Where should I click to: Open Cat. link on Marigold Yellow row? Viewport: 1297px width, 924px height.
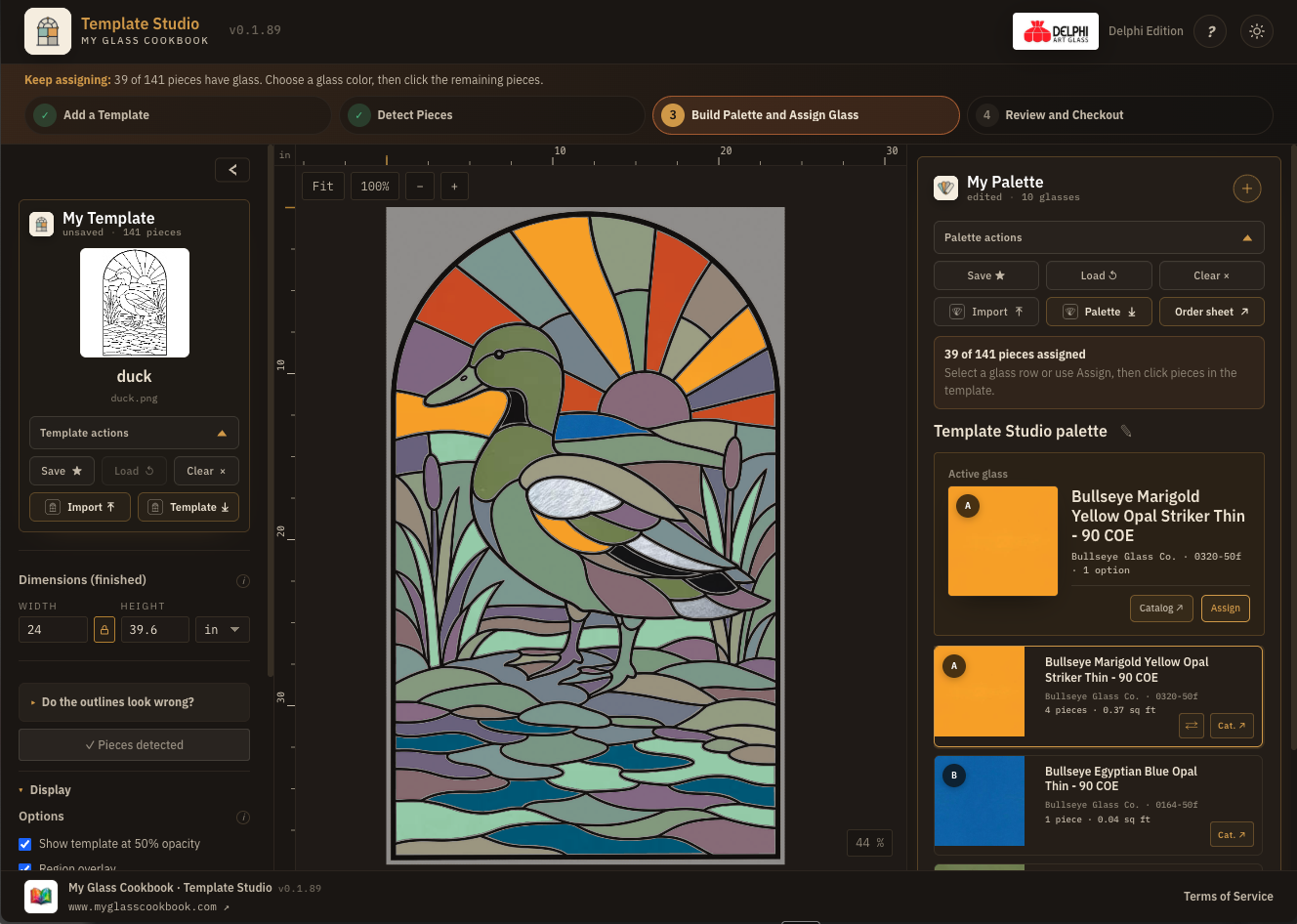(x=1232, y=726)
